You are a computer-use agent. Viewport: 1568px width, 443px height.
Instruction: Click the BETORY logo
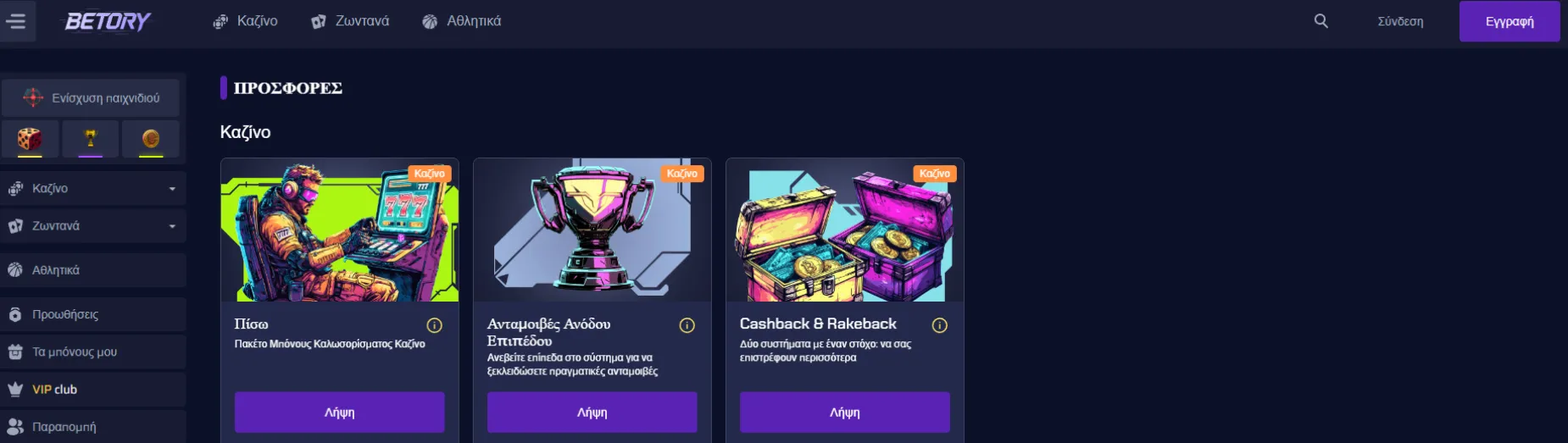108,21
